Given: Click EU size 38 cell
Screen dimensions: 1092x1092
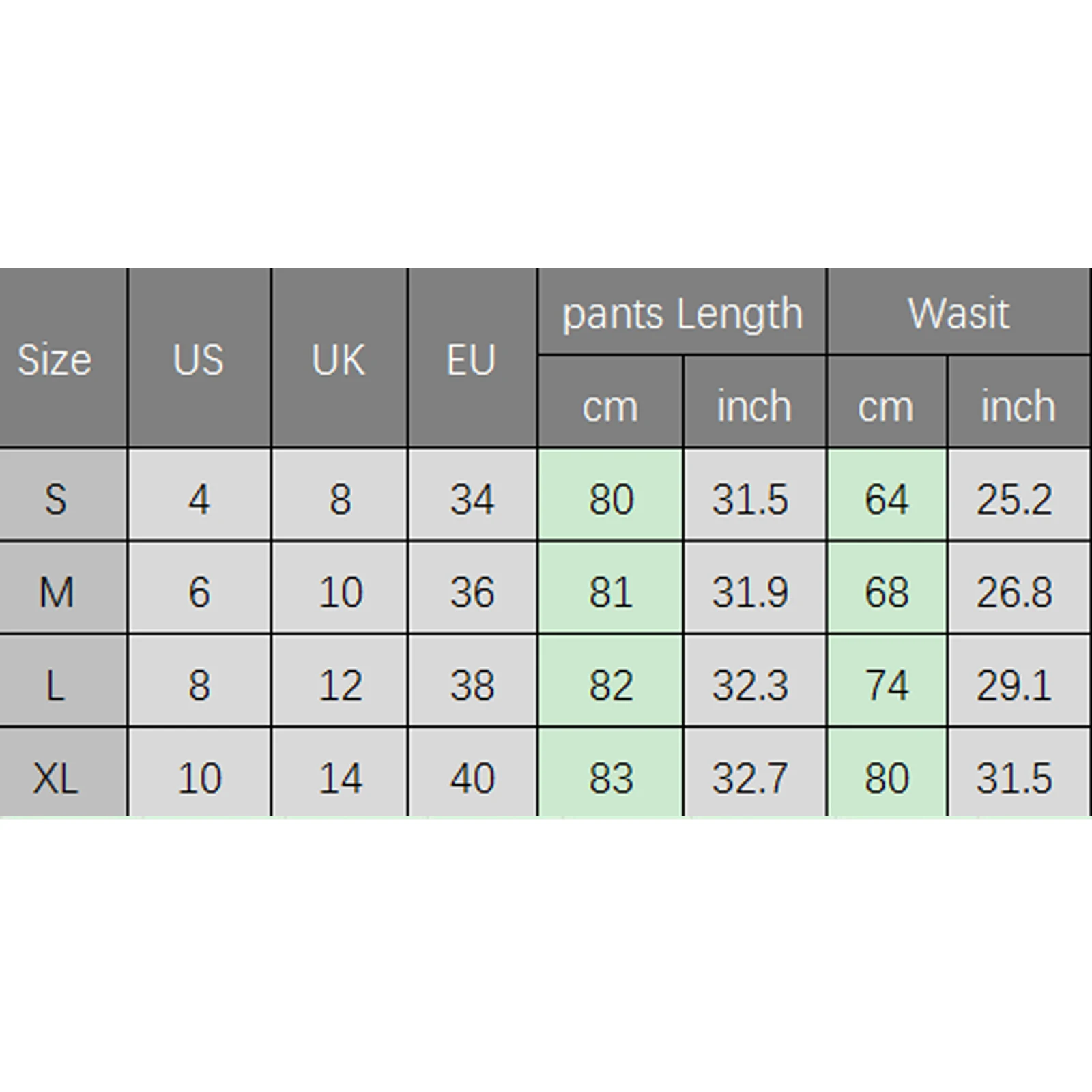Looking at the screenshot, I should pos(472,681).
